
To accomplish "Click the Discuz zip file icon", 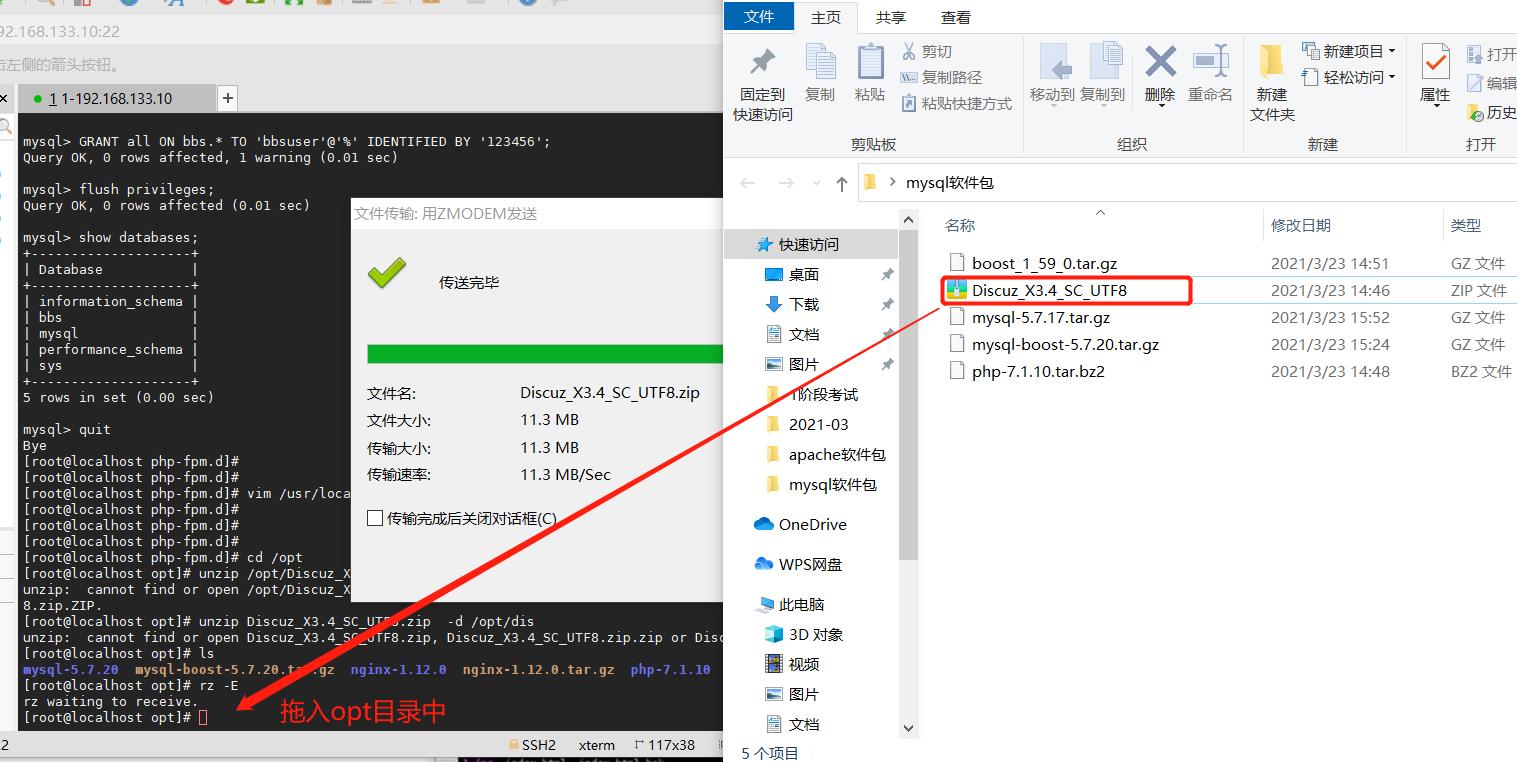I will pos(956,291).
